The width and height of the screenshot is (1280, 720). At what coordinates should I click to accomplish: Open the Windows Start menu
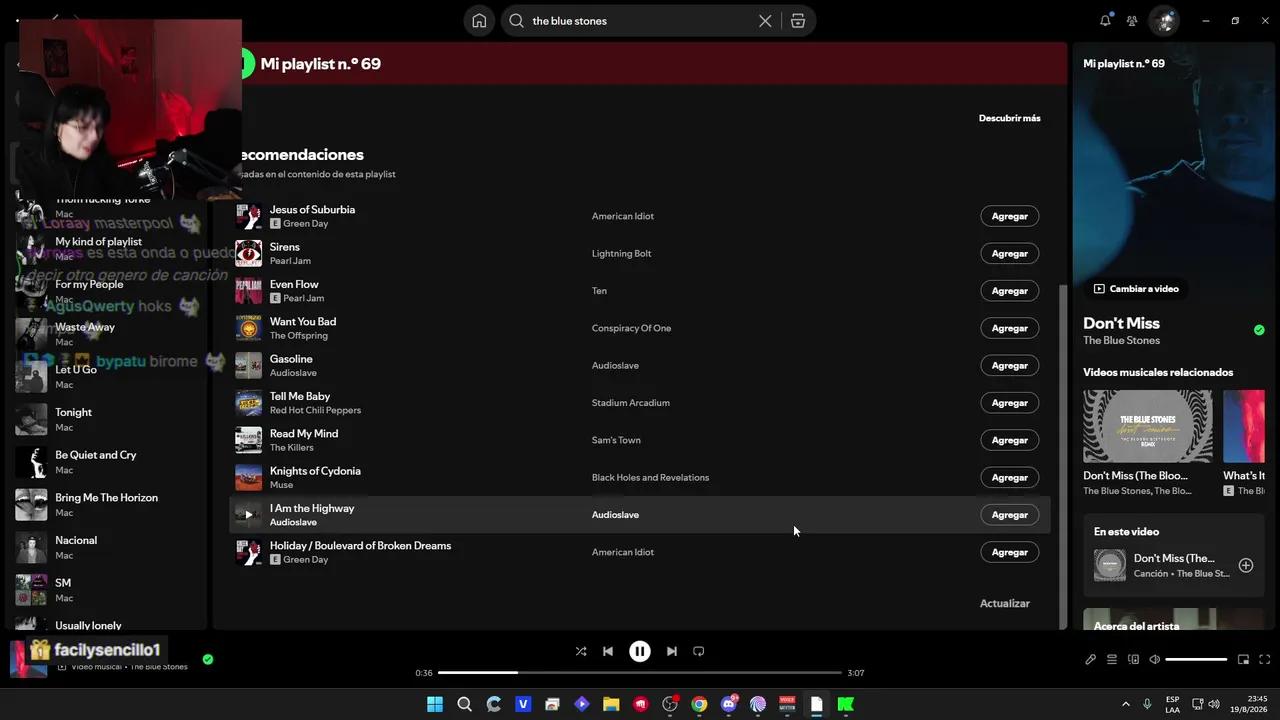[x=435, y=704]
